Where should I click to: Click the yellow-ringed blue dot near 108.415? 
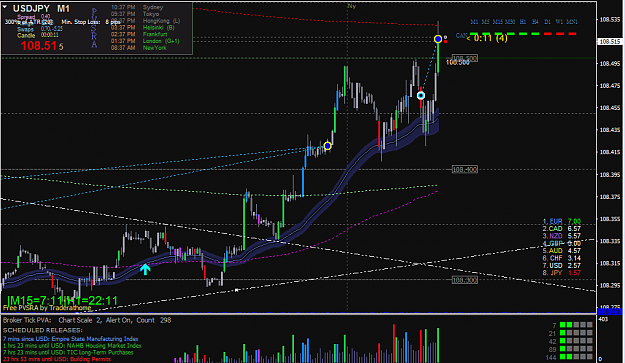[x=327, y=146]
